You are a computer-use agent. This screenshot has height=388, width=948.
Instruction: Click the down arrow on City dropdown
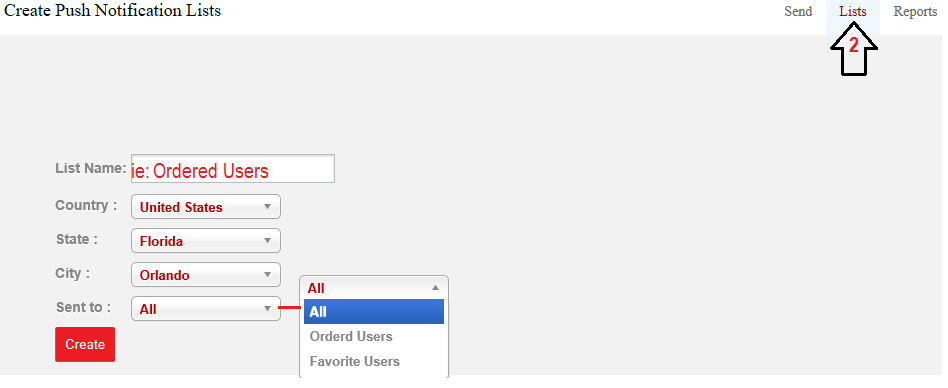click(x=267, y=274)
